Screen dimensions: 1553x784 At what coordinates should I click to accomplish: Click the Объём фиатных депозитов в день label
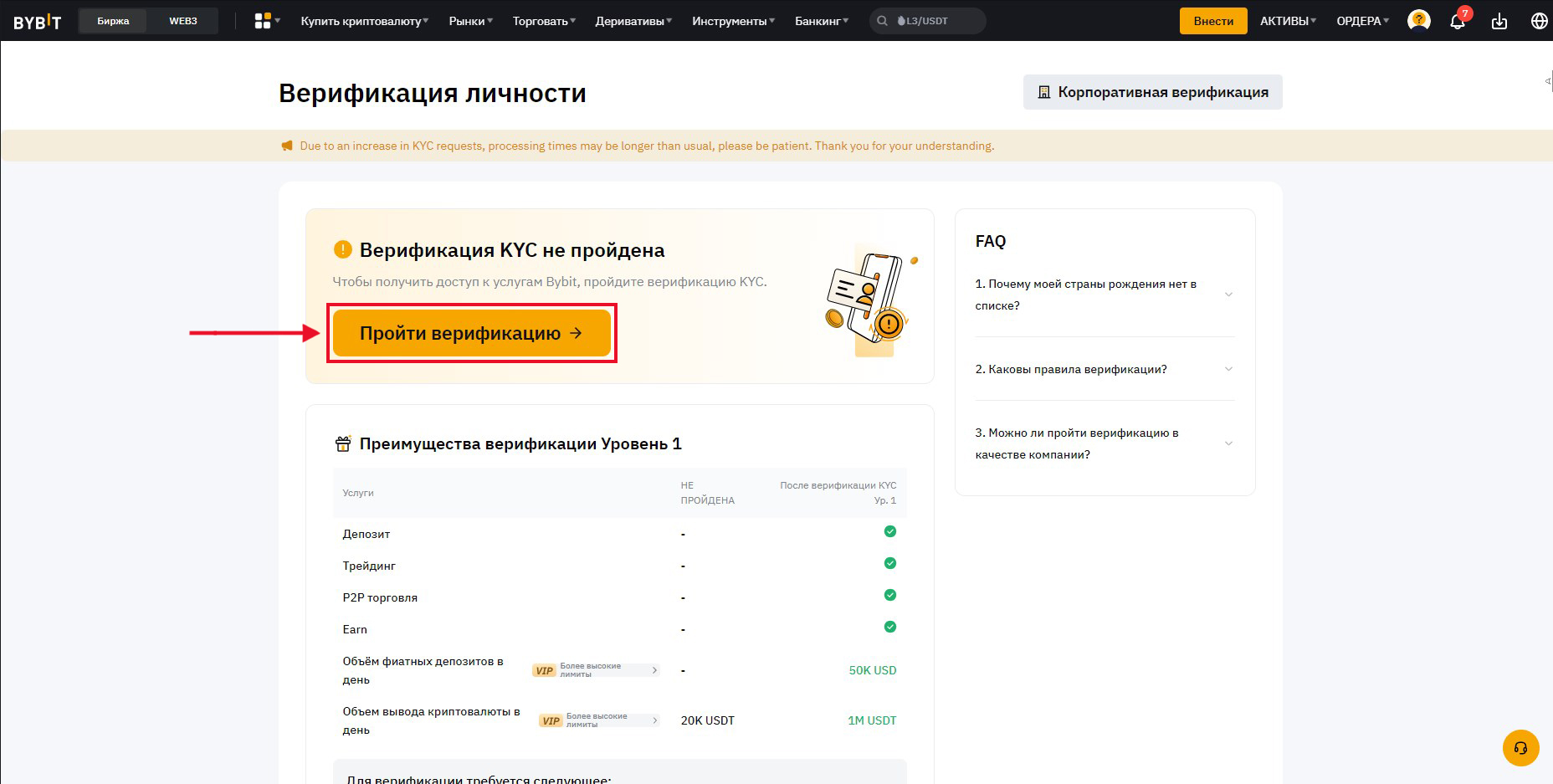coord(423,670)
